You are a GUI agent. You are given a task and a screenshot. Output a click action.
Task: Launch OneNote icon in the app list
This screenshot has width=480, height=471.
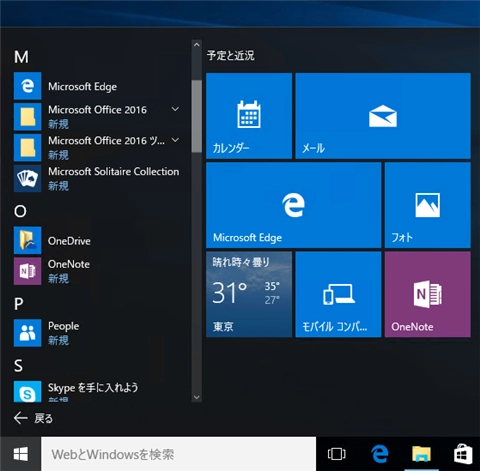[27, 271]
